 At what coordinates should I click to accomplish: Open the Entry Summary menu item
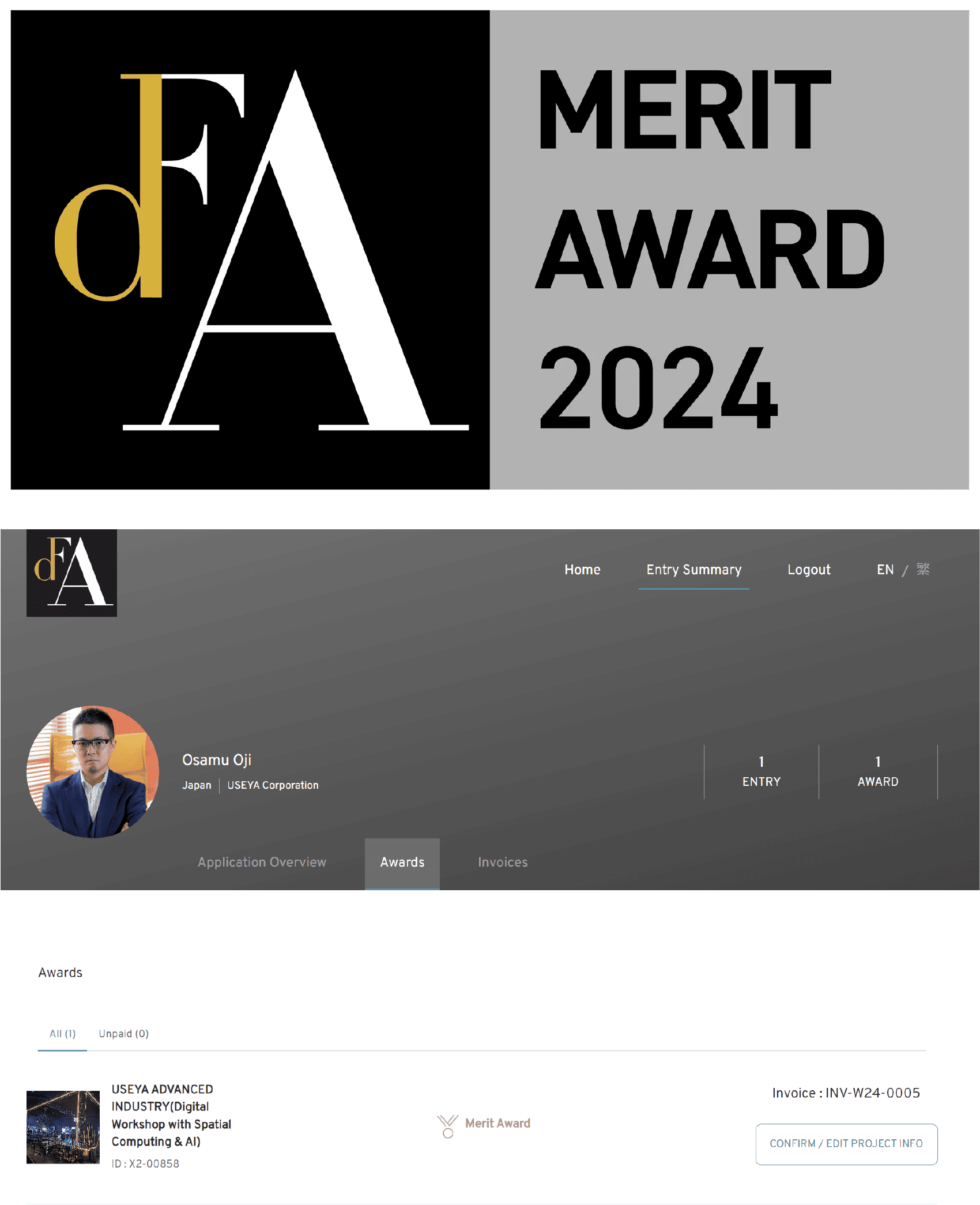[693, 570]
